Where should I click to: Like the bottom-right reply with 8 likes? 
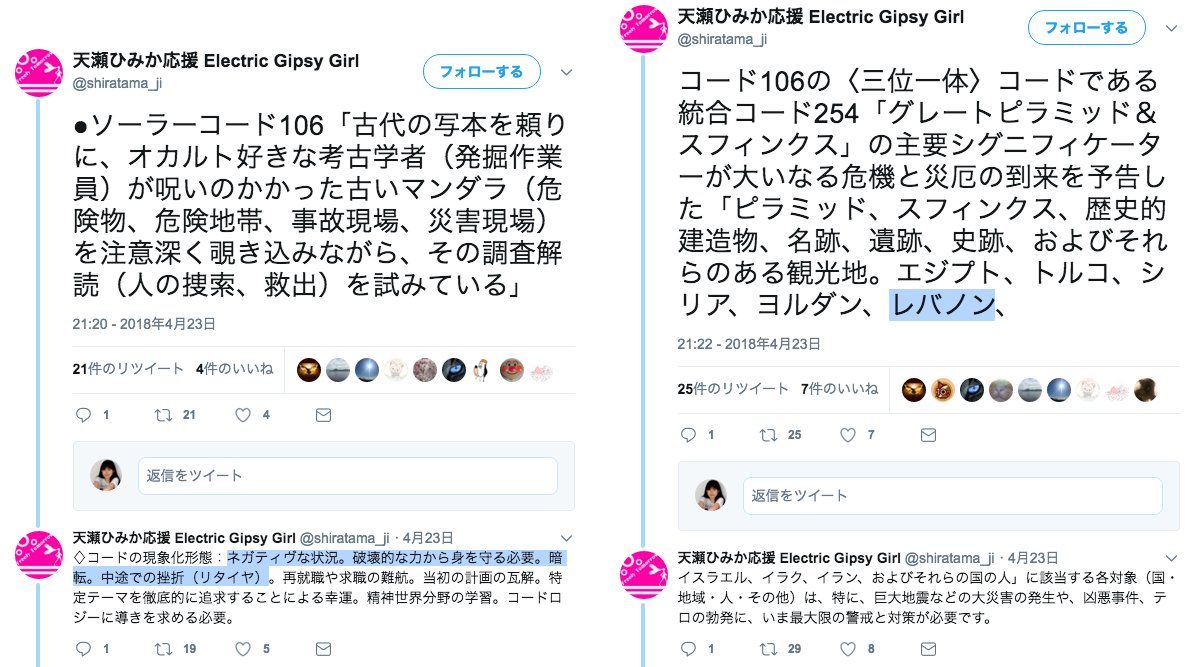pos(848,649)
